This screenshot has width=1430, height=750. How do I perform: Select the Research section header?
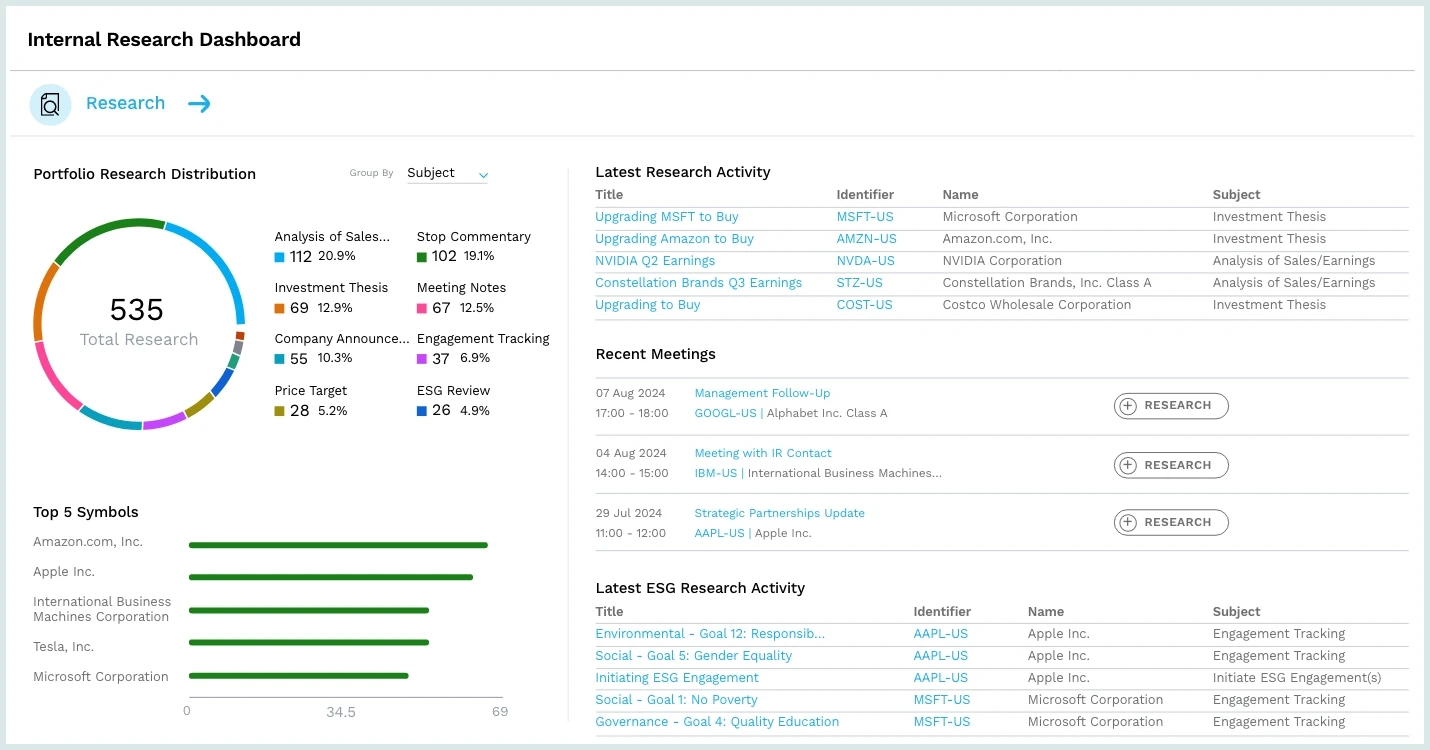click(x=125, y=103)
